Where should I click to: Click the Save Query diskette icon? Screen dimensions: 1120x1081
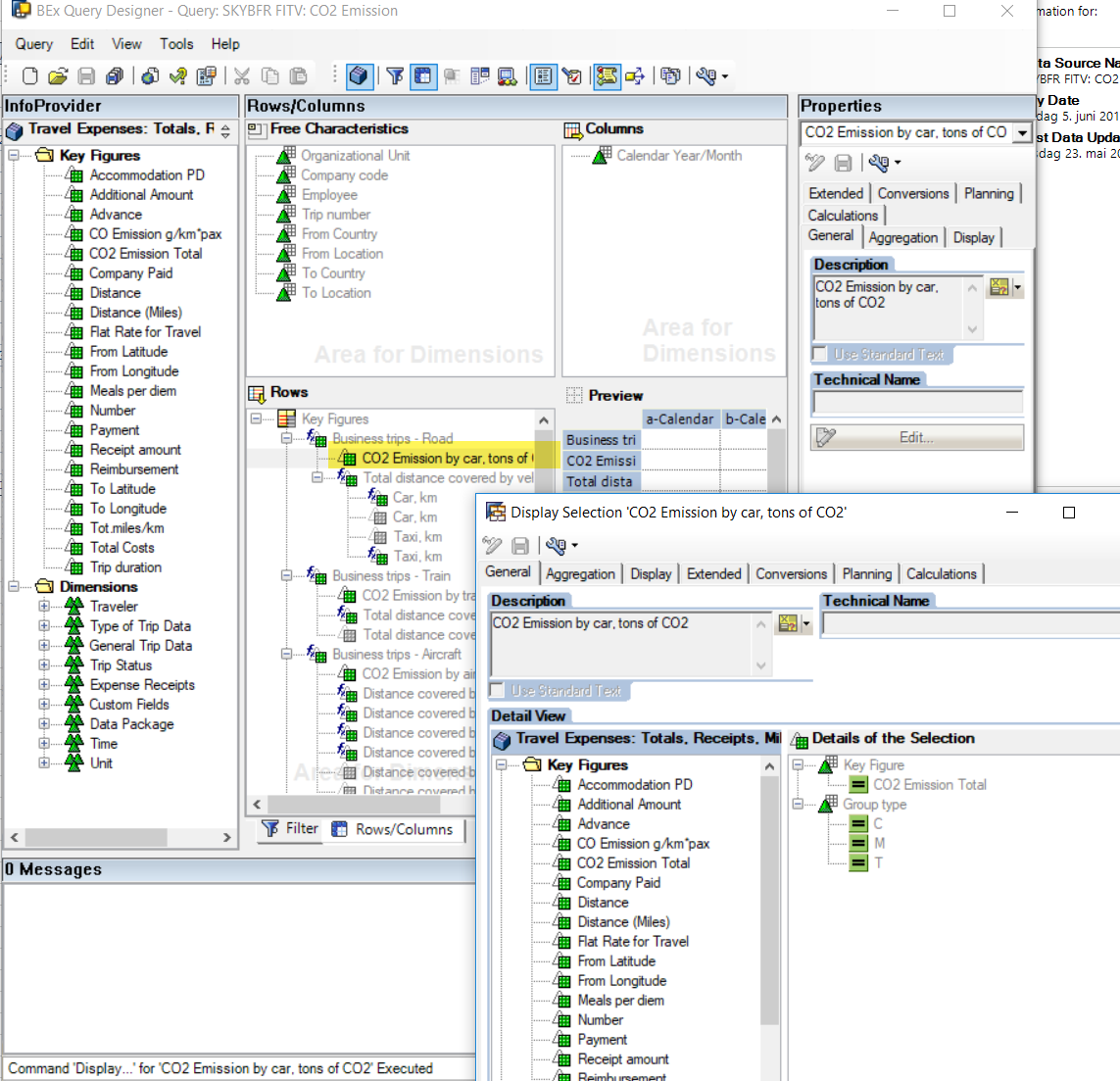click(x=86, y=75)
